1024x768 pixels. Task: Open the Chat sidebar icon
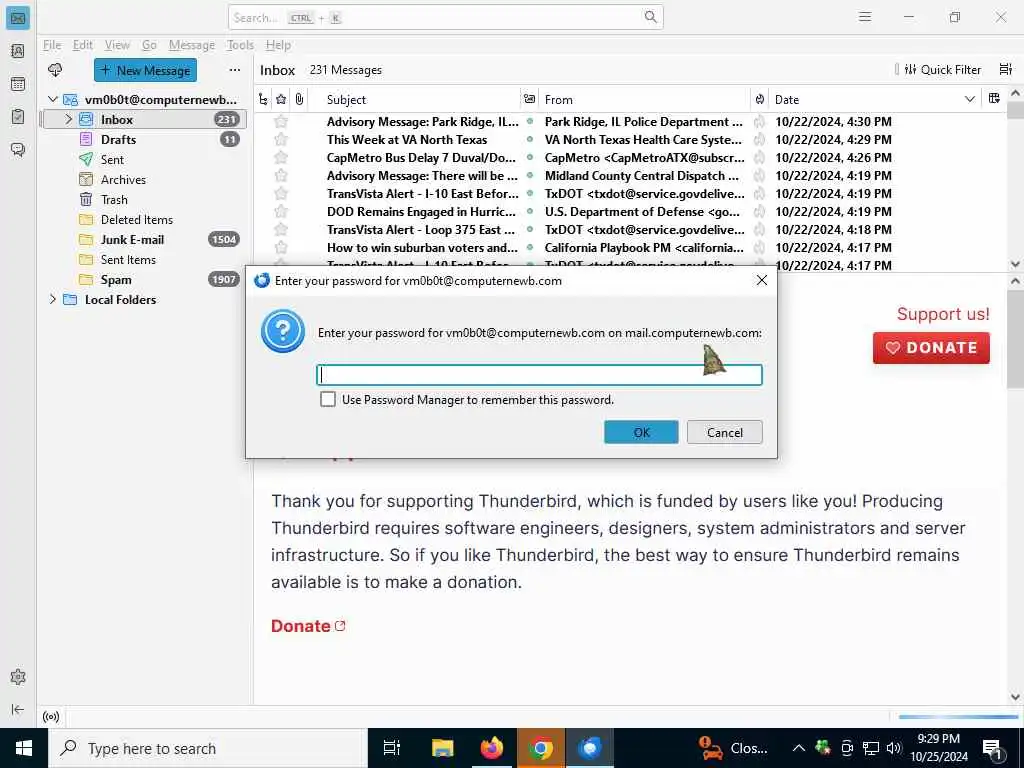coord(18,150)
